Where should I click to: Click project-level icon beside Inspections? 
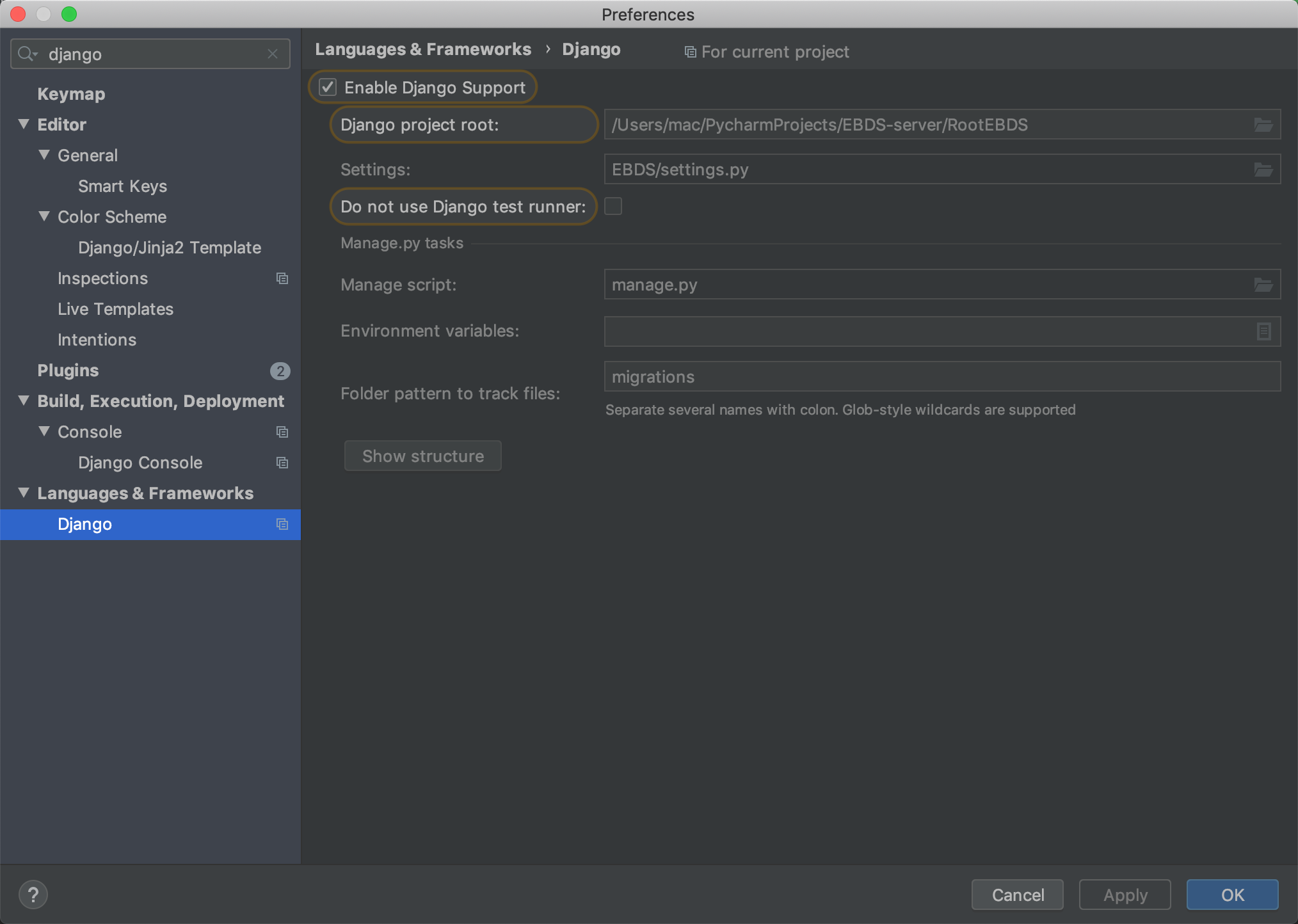[282, 278]
